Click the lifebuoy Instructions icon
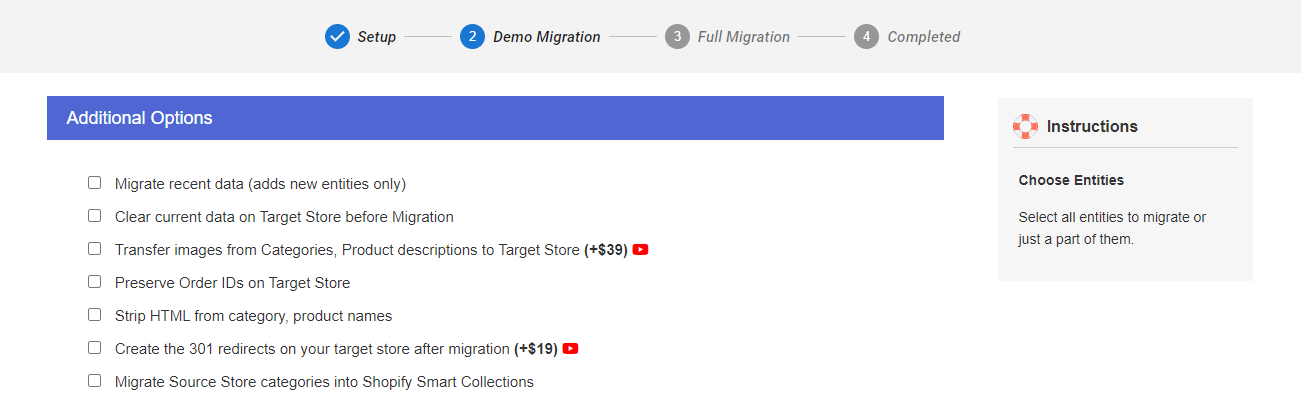Screen dimensions: 1301x417 click(x=1025, y=126)
